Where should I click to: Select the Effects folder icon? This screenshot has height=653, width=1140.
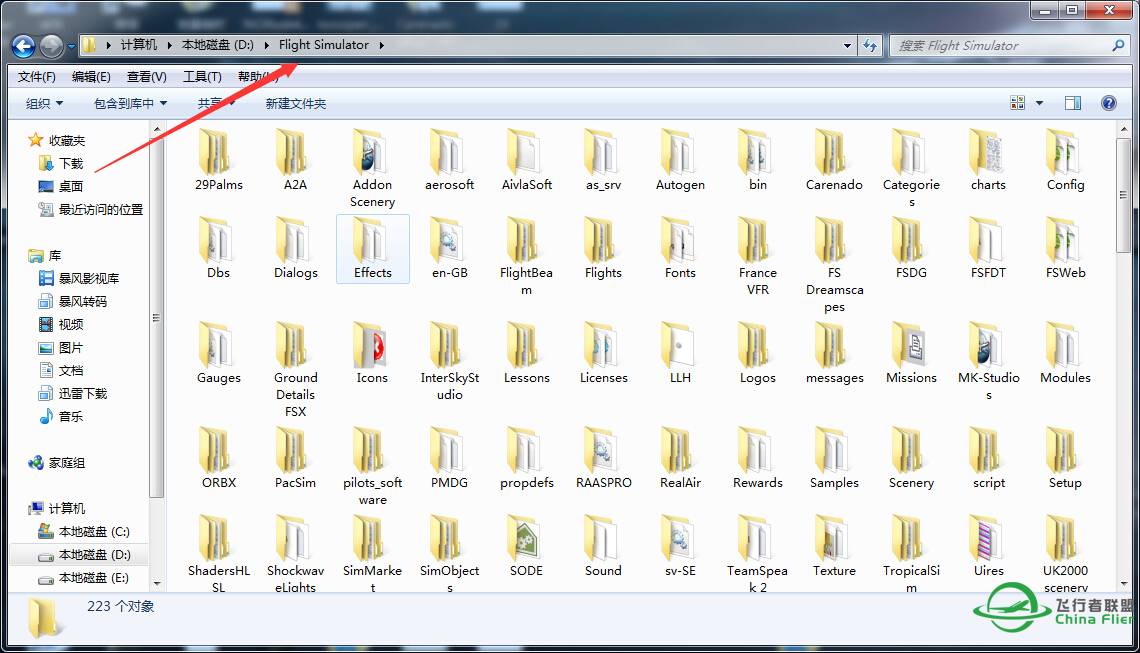click(x=372, y=240)
